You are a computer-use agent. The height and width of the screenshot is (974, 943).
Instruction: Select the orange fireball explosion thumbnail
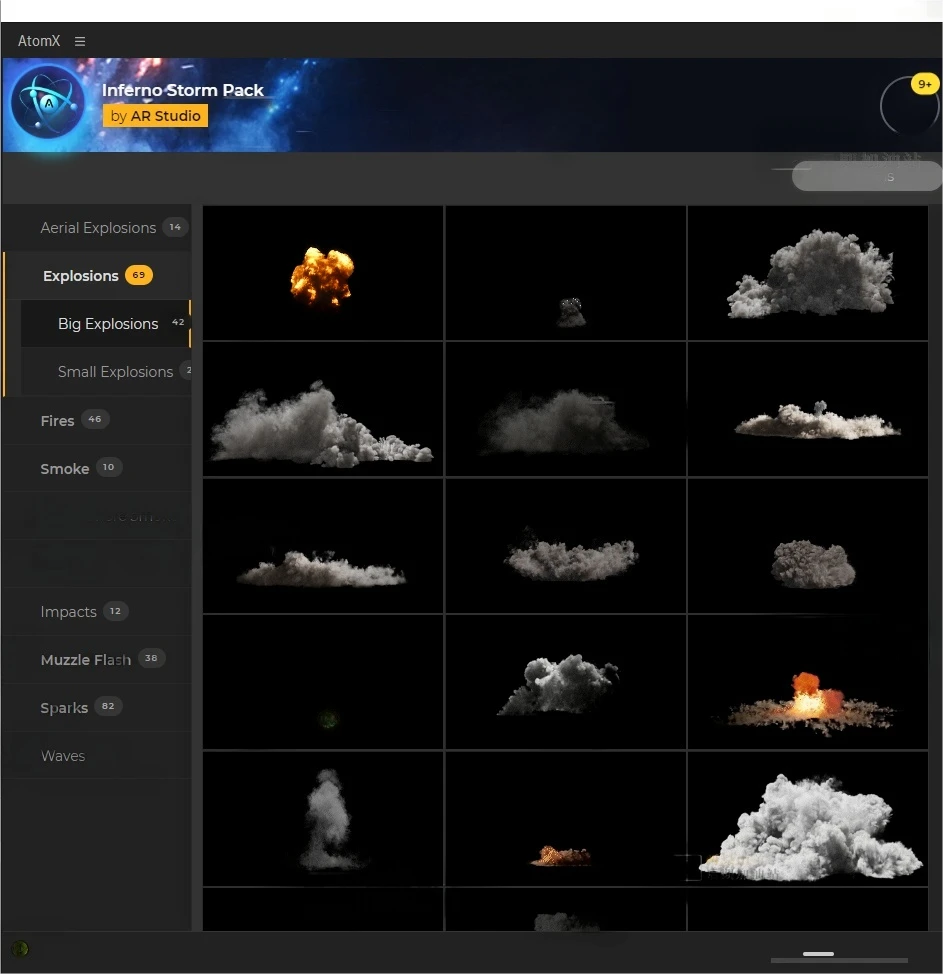322,274
